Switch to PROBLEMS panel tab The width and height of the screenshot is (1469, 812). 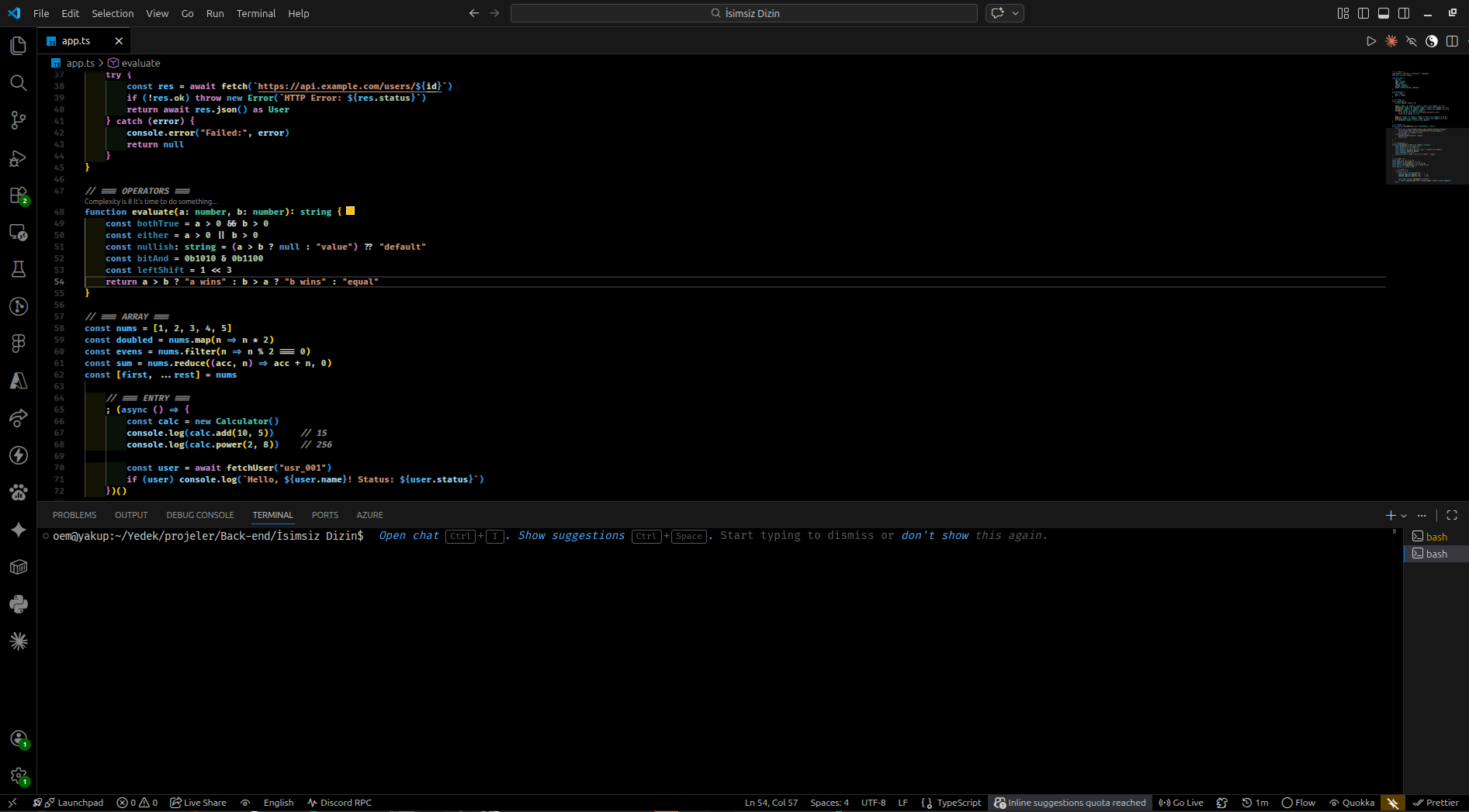74,515
